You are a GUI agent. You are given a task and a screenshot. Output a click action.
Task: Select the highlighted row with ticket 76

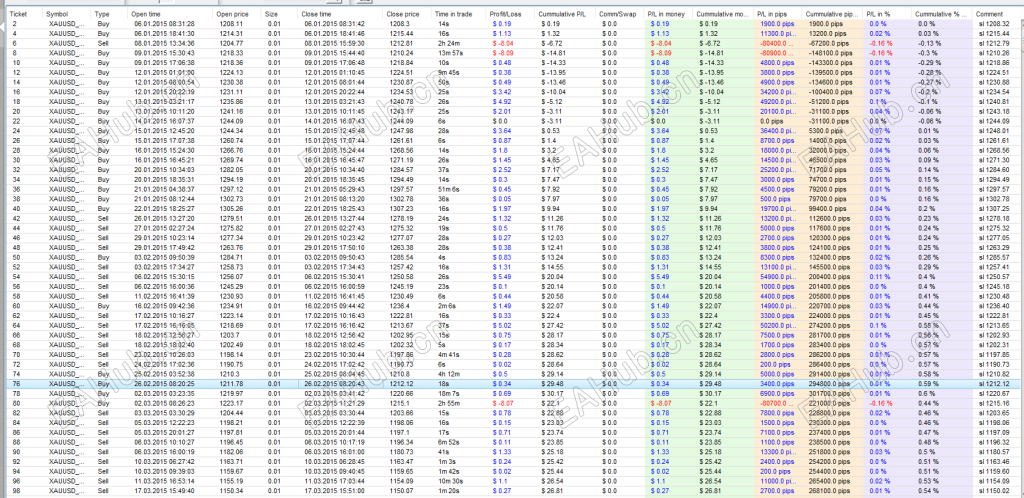click(512, 384)
